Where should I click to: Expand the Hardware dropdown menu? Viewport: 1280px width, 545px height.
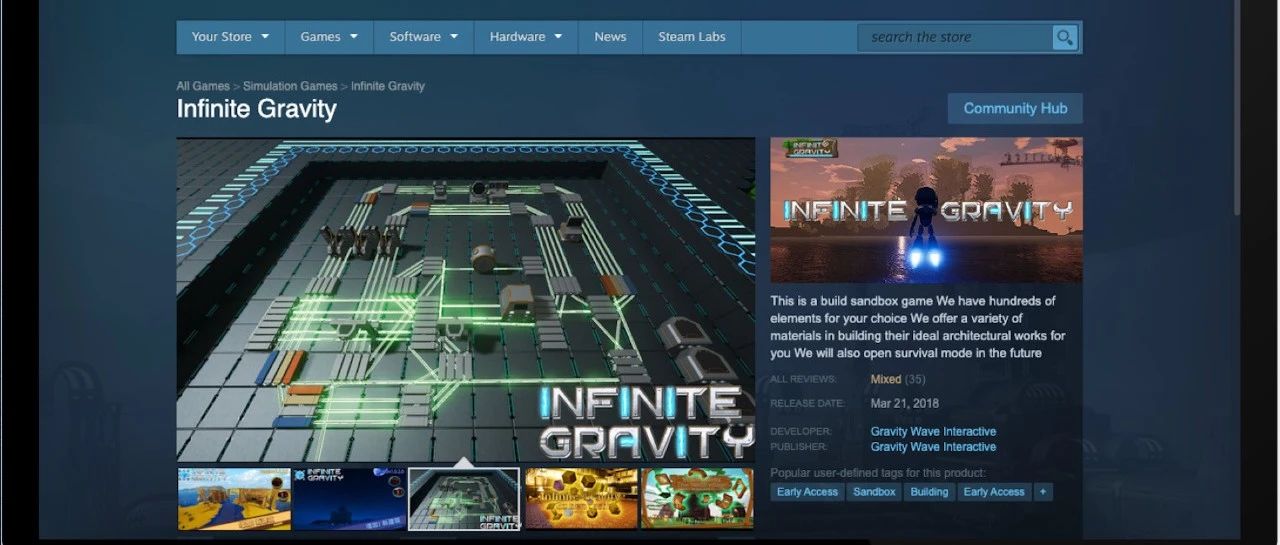pos(526,37)
